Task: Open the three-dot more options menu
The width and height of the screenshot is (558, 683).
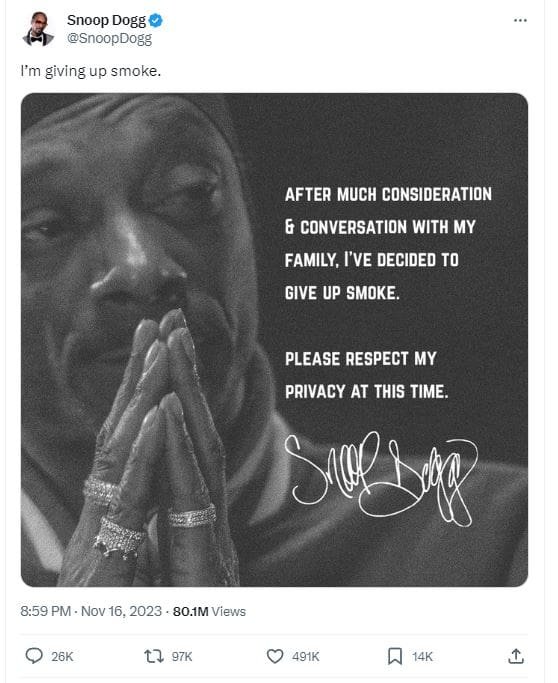Action: (x=520, y=20)
